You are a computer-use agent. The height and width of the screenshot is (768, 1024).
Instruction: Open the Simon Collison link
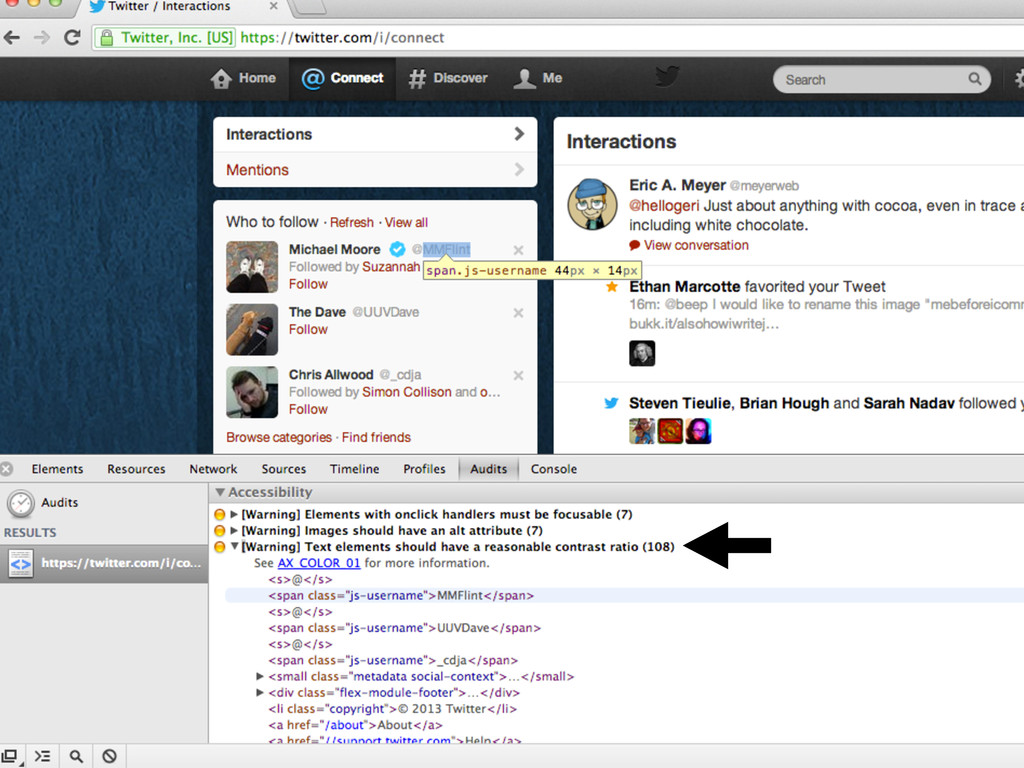click(x=407, y=392)
